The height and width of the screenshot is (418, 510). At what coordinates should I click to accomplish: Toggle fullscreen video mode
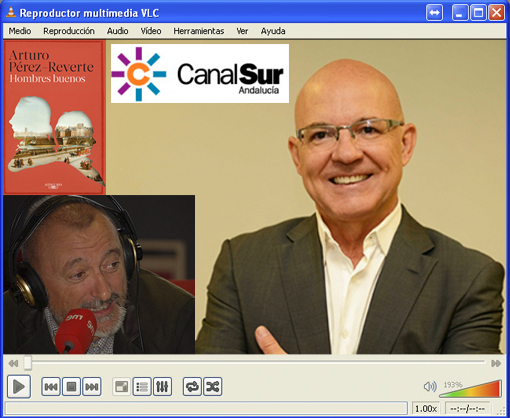pos(122,387)
